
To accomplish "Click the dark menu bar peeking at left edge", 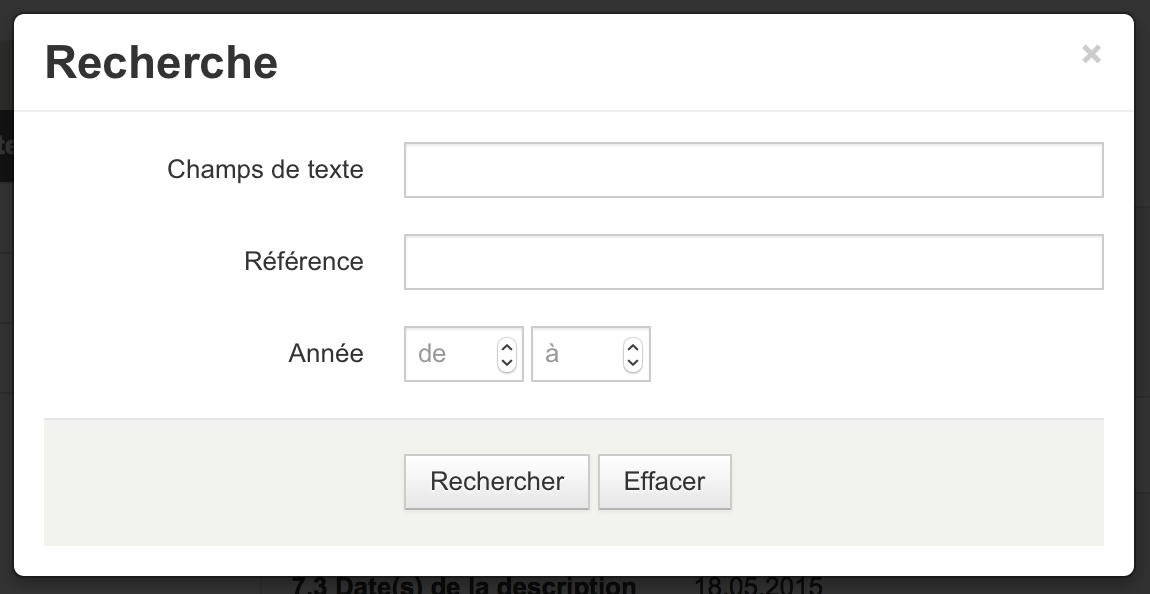I will [7, 146].
